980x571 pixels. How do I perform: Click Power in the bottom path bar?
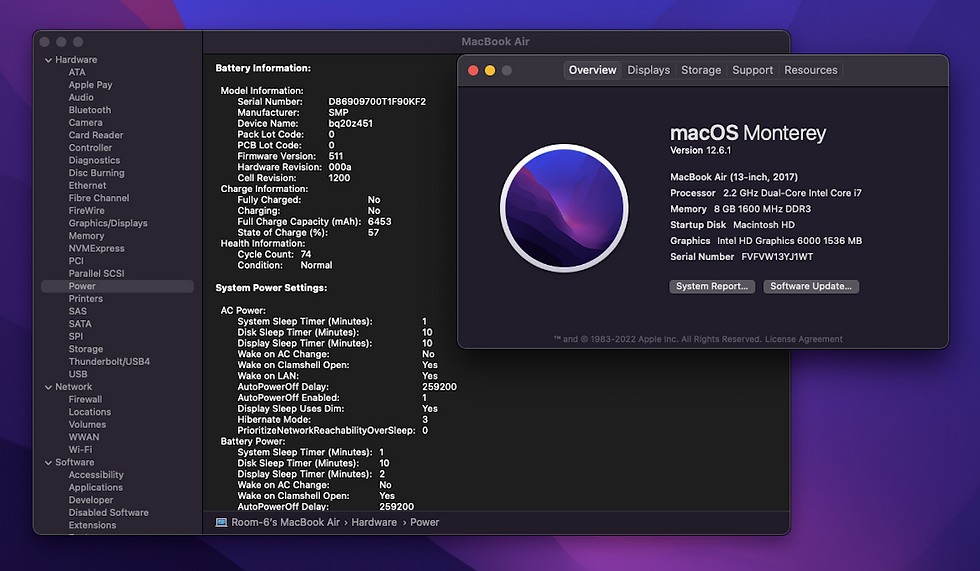click(x=424, y=522)
